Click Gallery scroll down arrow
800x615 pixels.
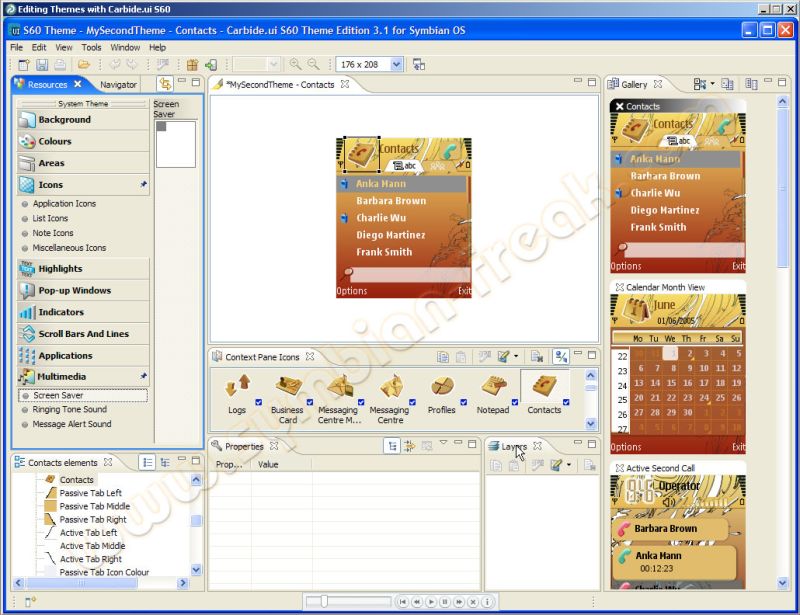pos(783,582)
